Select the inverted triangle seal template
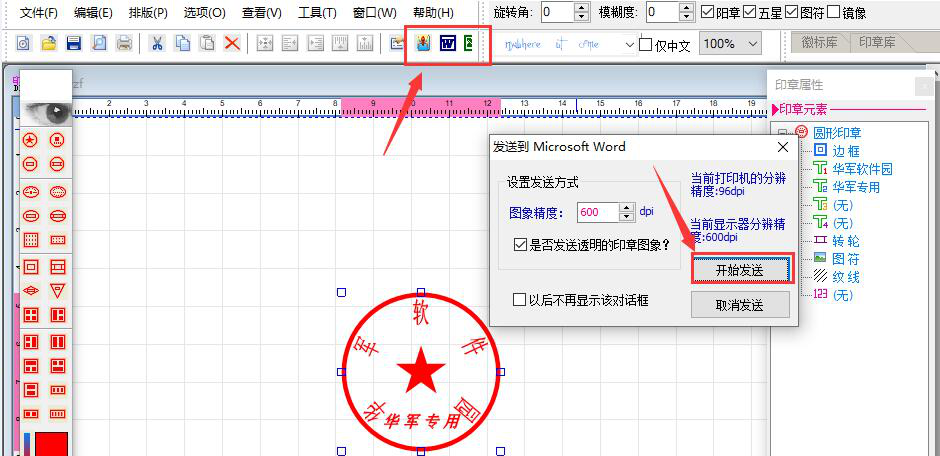Viewport: 940px width, 456px height. [x=58, y=291]
